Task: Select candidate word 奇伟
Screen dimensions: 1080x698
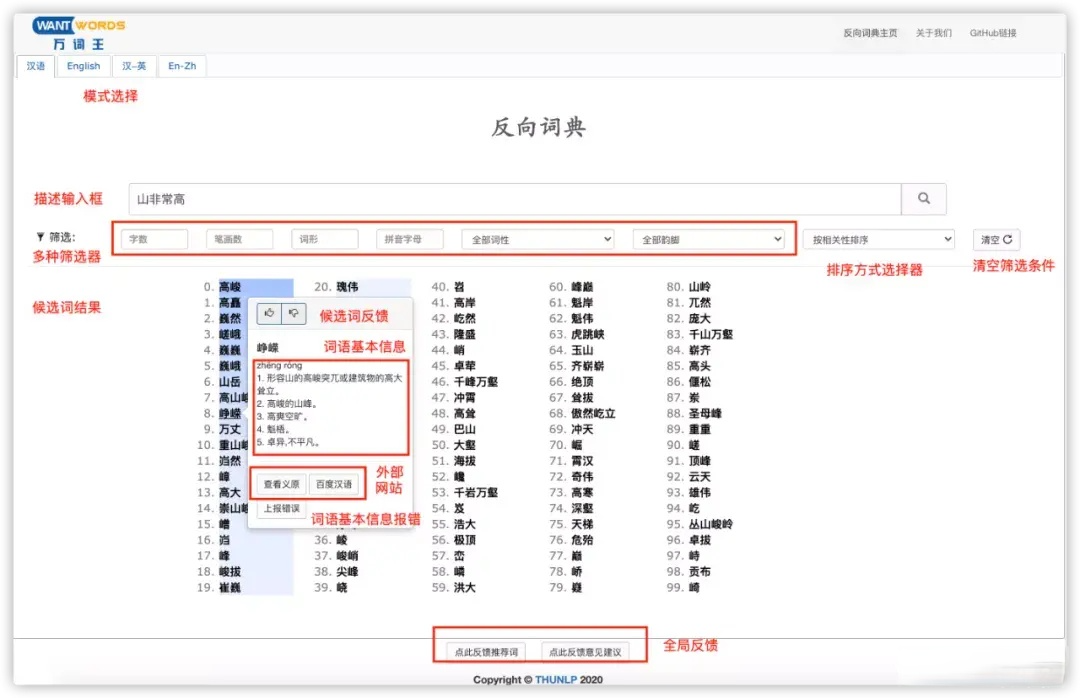Action: tap(582, 477)
